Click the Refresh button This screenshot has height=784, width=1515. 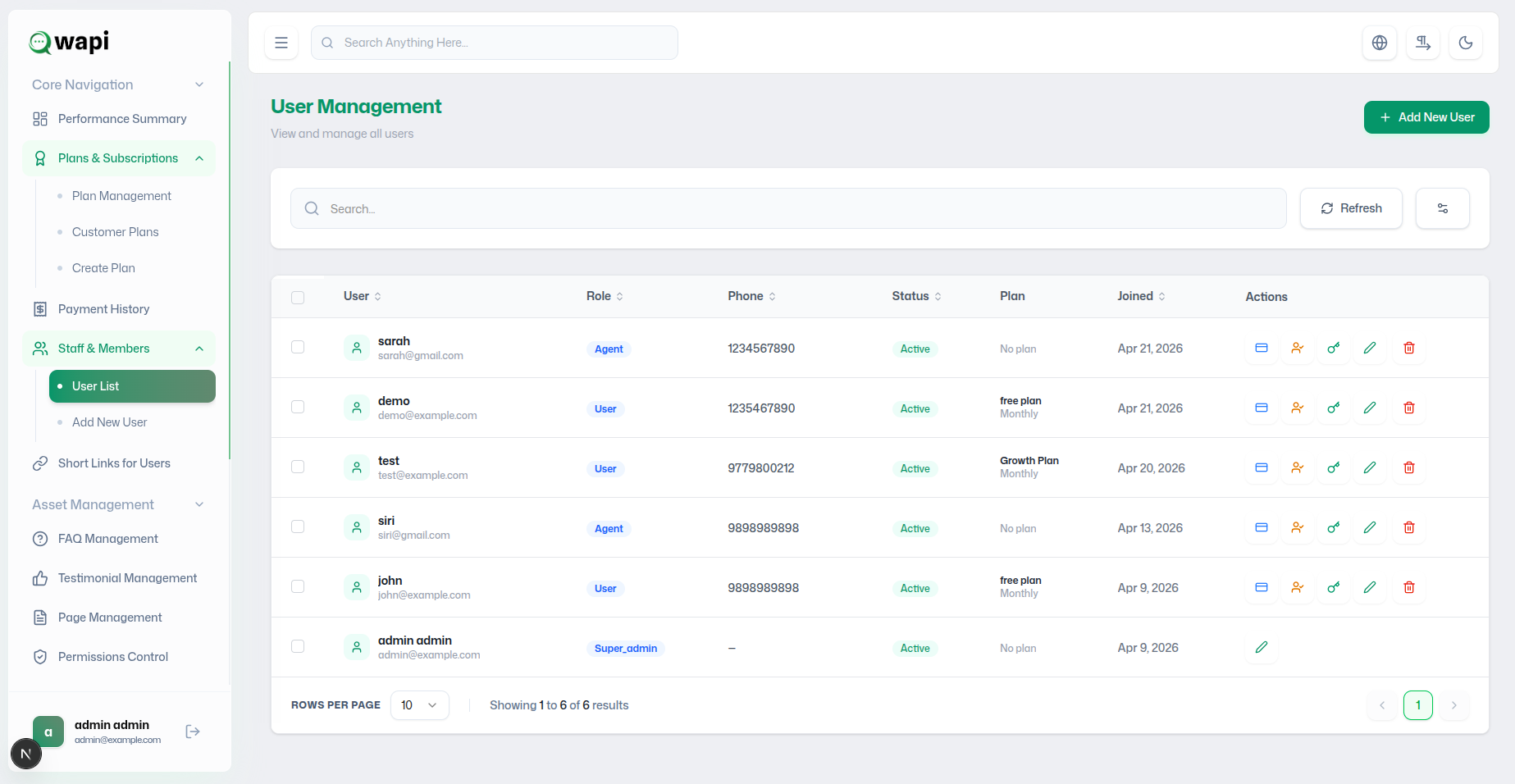click(x=1351, y=208)
